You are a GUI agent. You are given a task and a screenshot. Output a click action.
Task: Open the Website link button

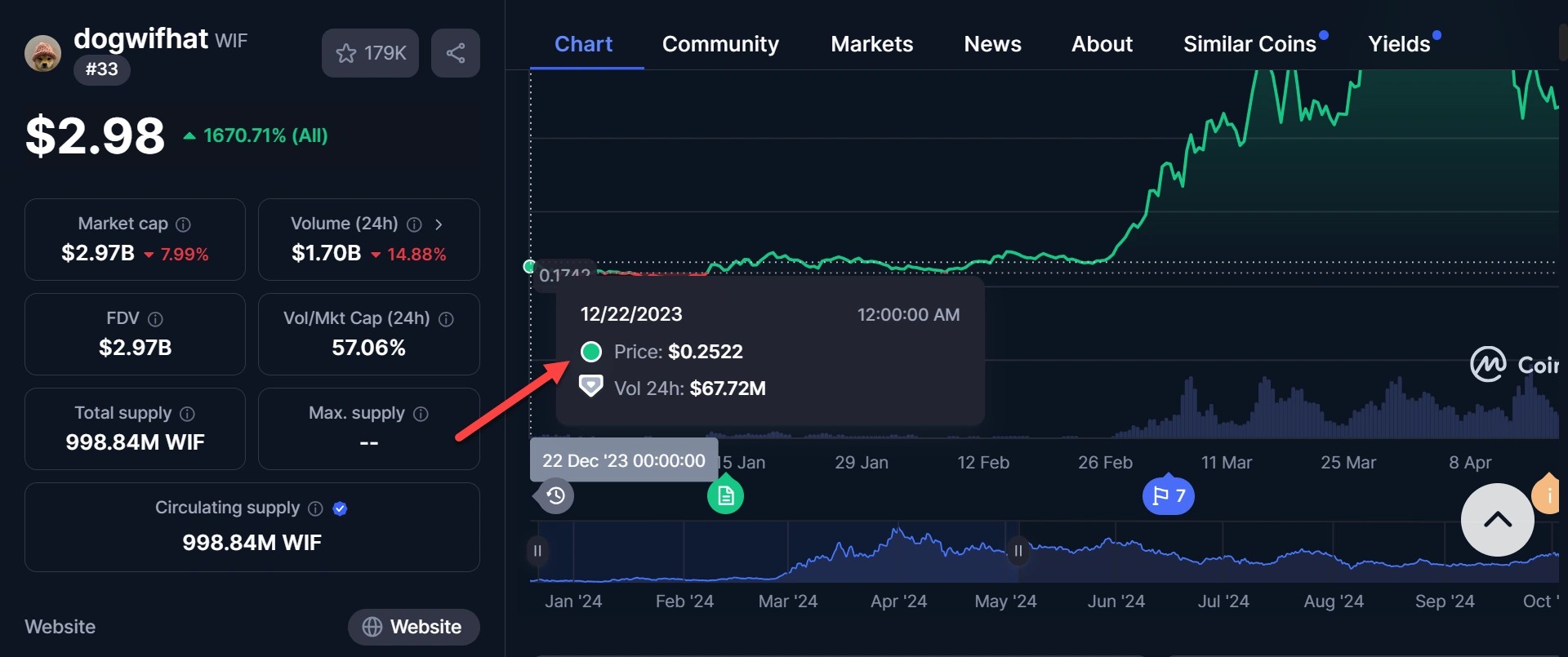(413, 627)
